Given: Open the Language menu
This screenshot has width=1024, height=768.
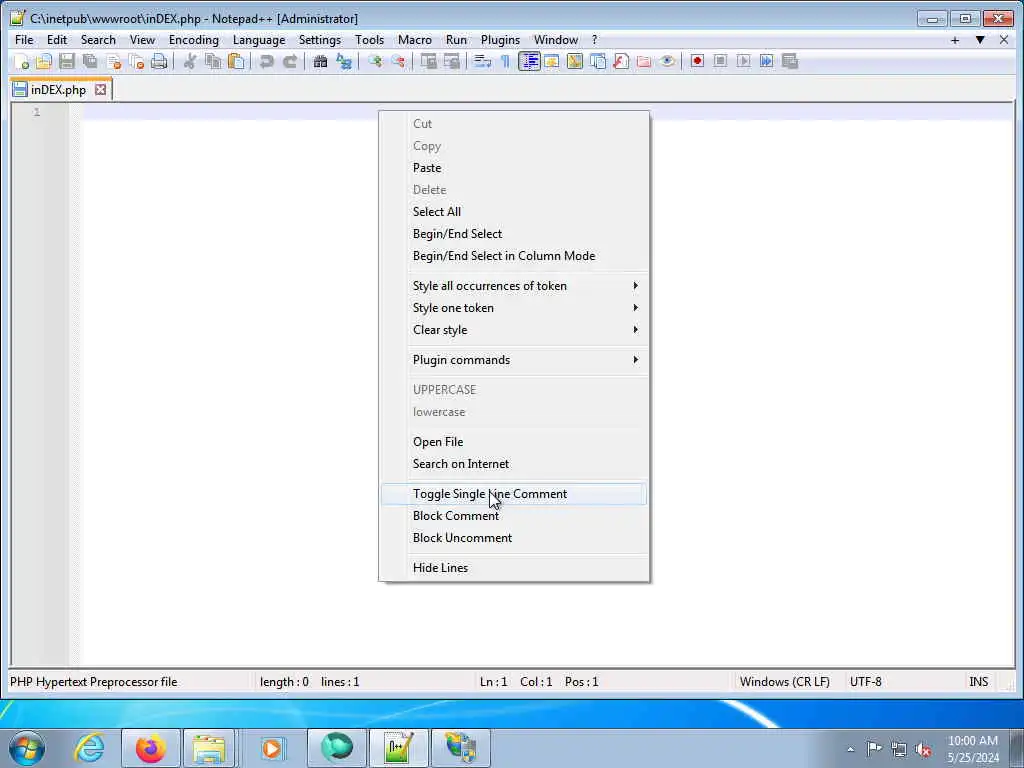Looking at the screenshot, I should coord(259,40).
